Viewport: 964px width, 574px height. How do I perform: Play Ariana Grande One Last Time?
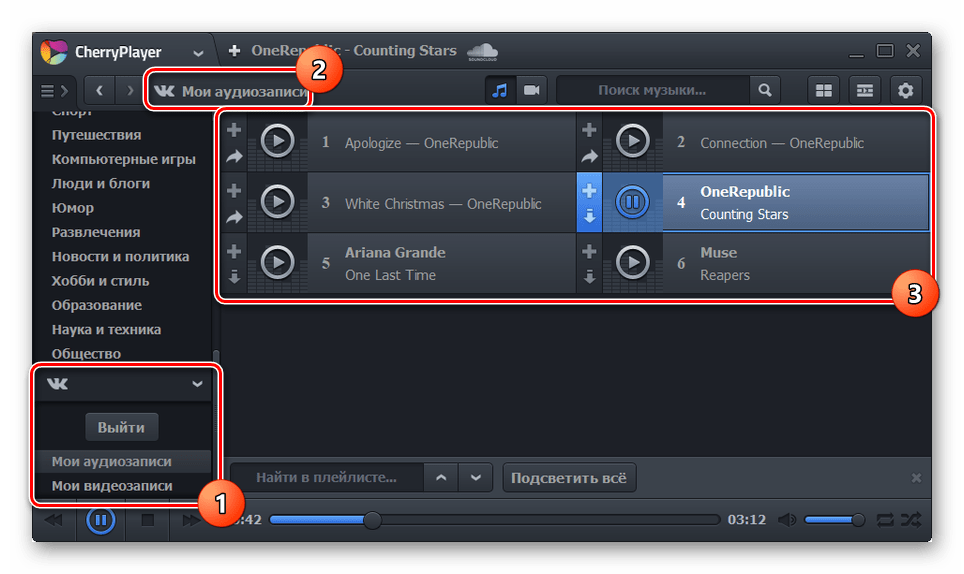pos(277,262)
